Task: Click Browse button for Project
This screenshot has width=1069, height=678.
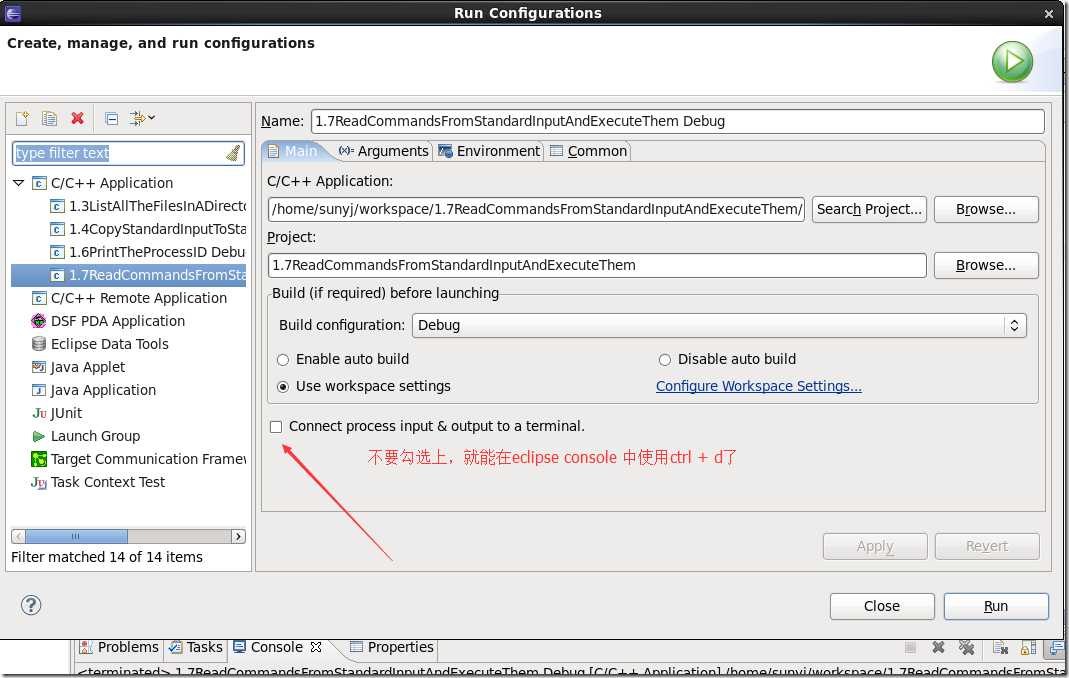Action: [x=986, y=265]
